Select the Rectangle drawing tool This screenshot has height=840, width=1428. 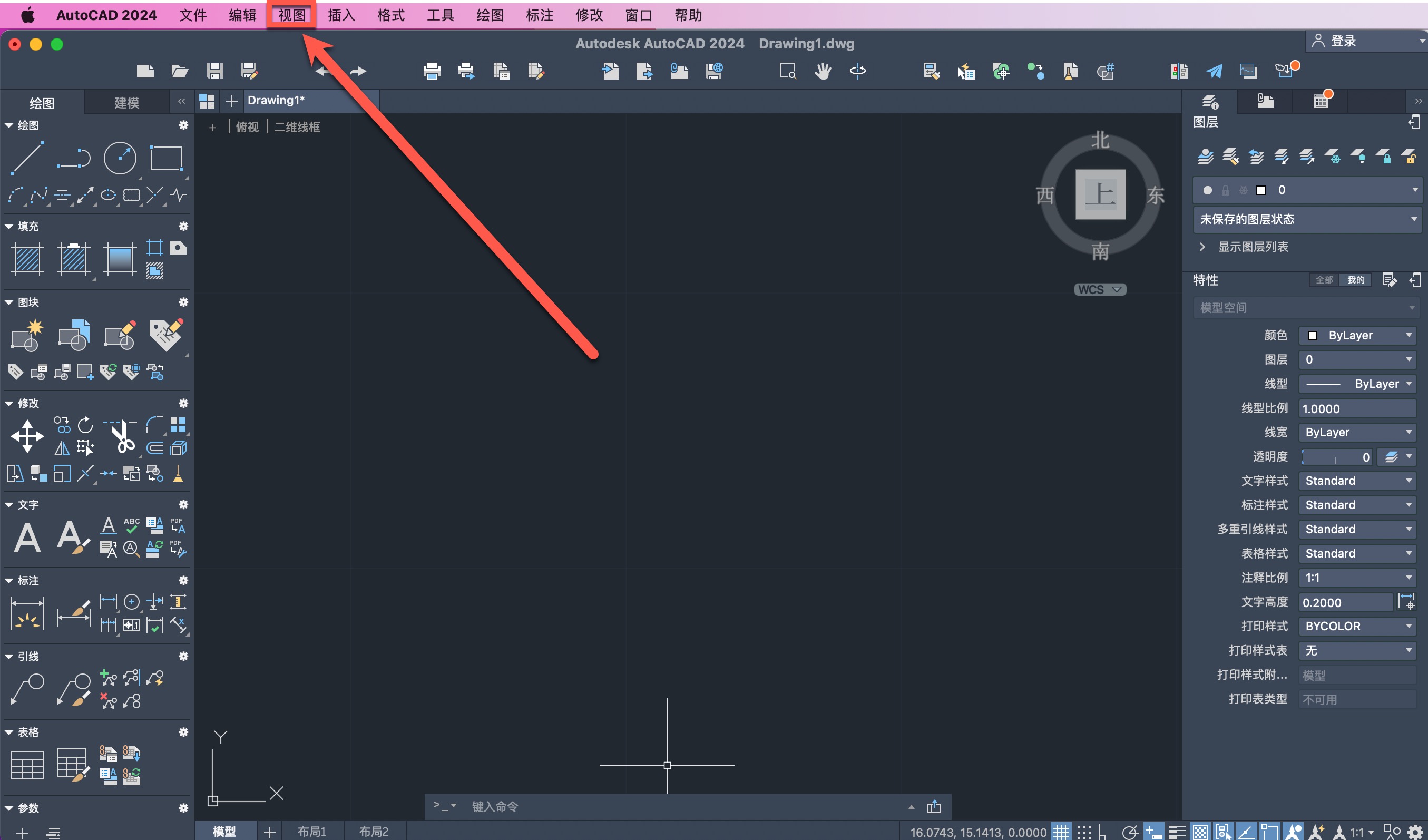(165, 158)
